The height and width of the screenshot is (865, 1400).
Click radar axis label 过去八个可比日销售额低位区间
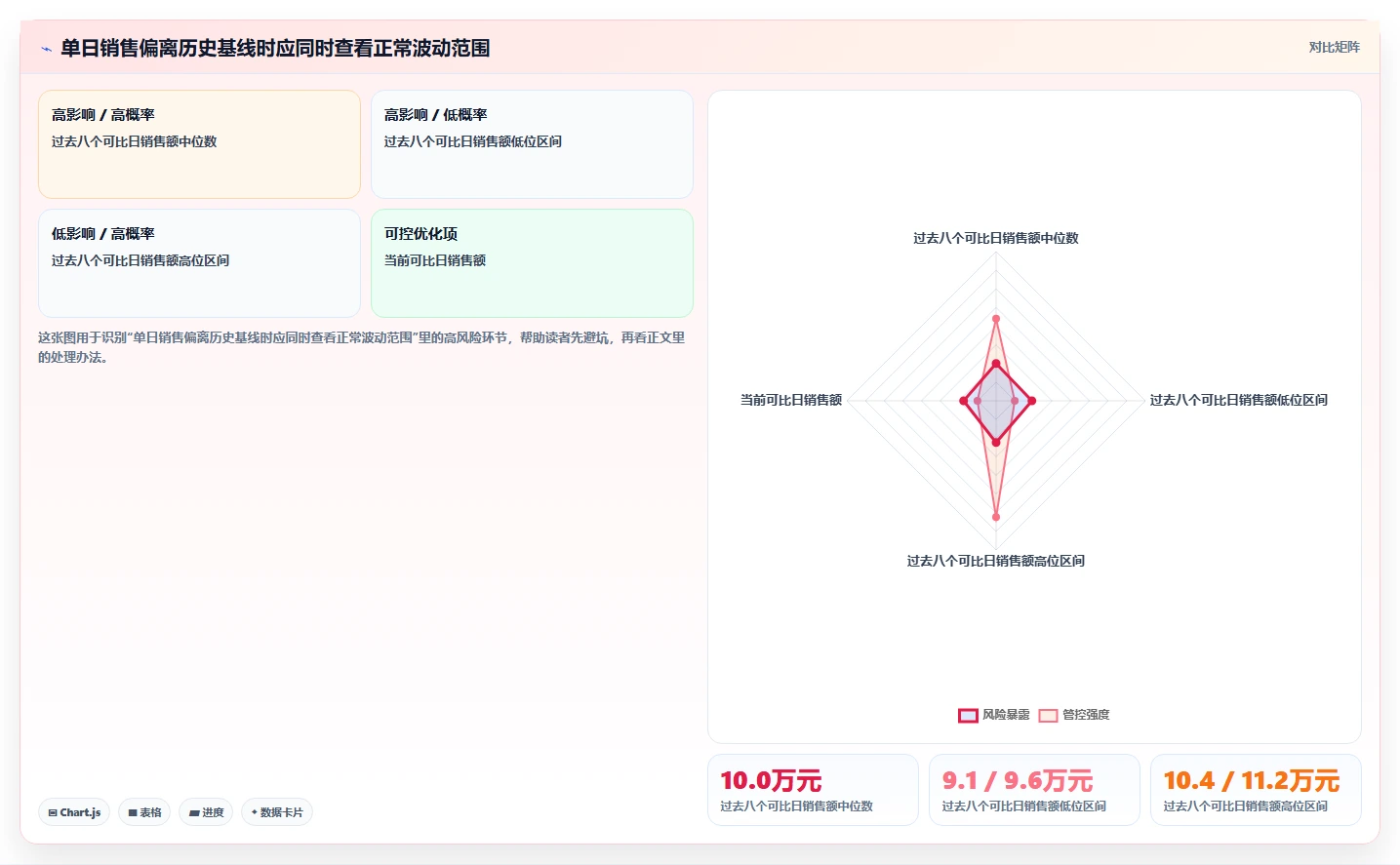(x=1238, y=400)
